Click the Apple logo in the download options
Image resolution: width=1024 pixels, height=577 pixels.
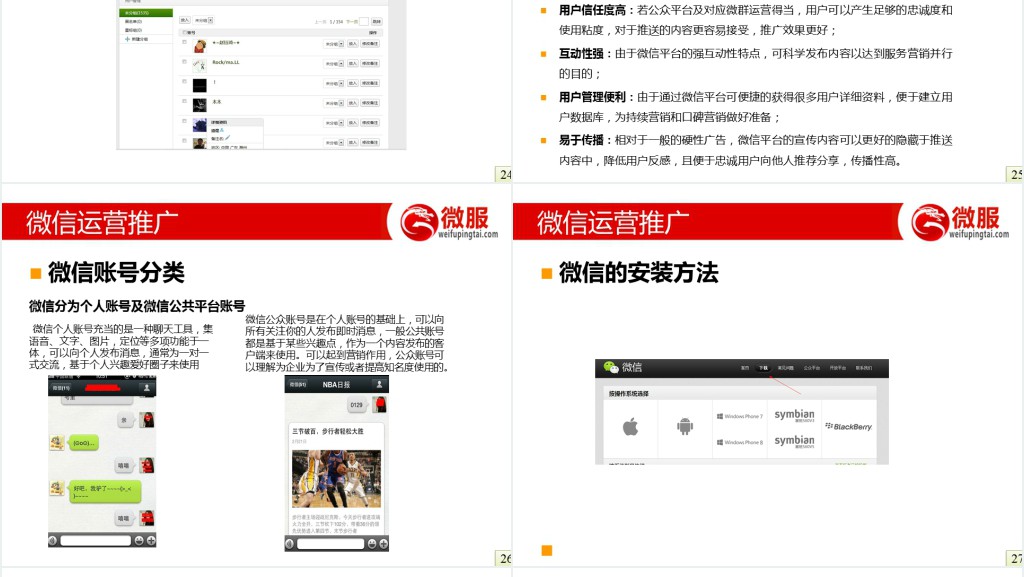point(630,426)
